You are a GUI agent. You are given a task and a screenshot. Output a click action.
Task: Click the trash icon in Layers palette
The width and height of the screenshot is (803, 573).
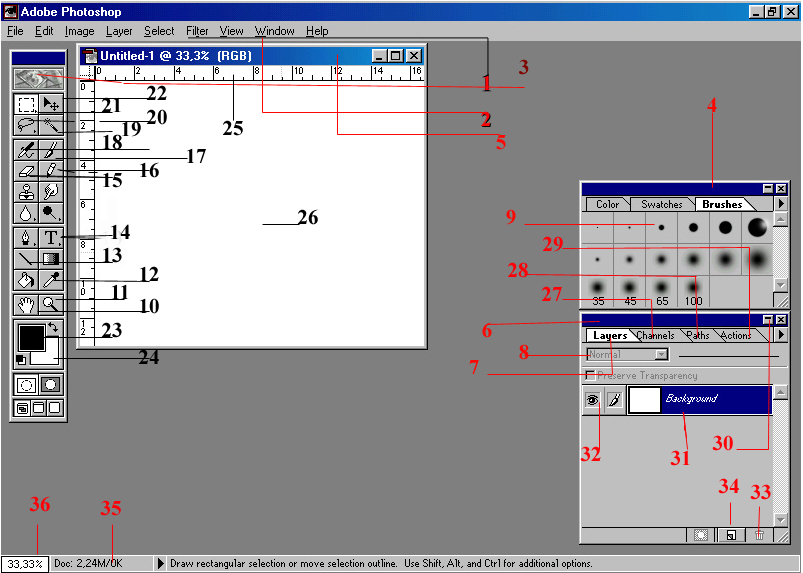(759, 535)
